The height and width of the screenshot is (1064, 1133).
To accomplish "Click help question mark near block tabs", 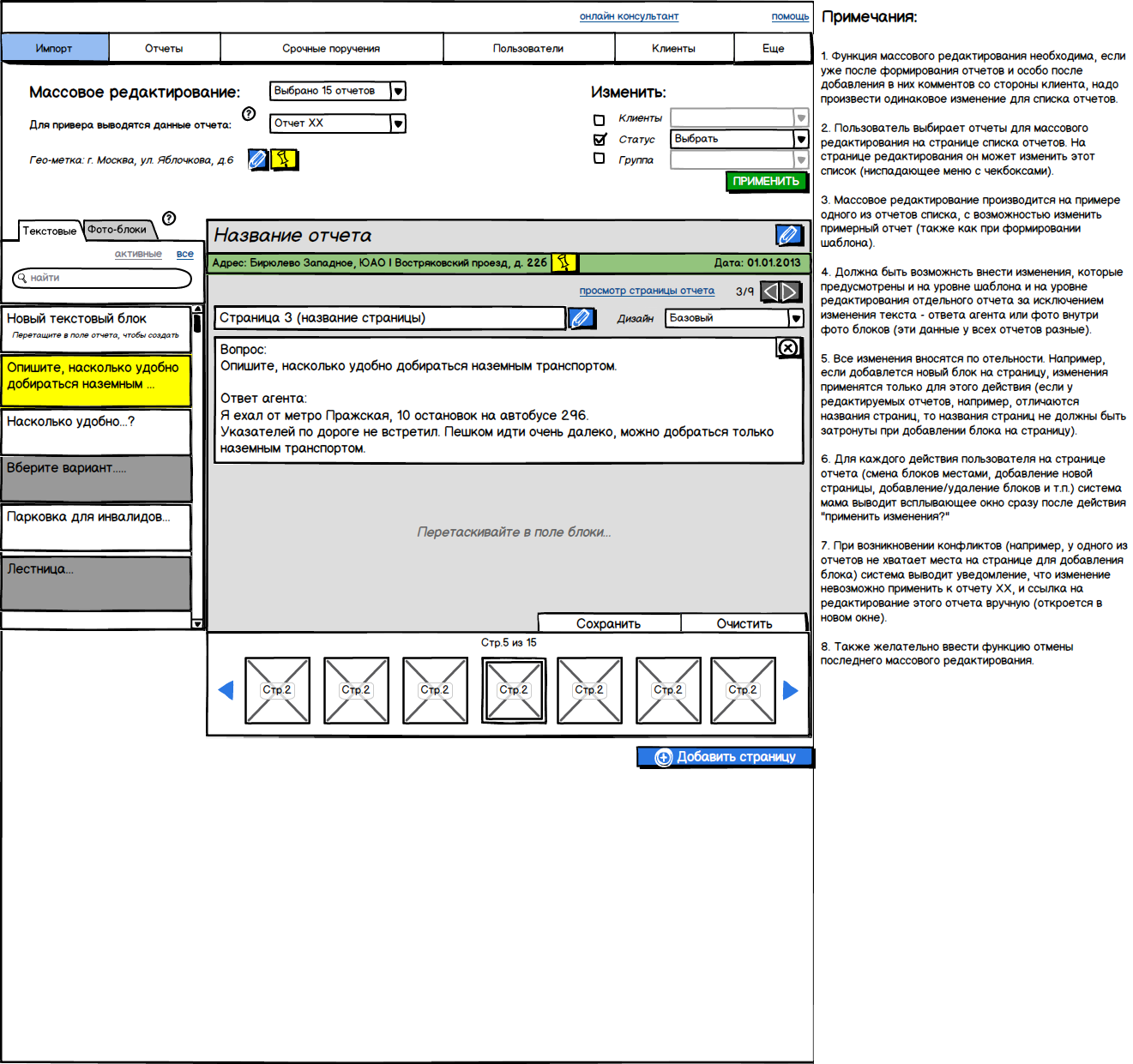I will [169, 219].
